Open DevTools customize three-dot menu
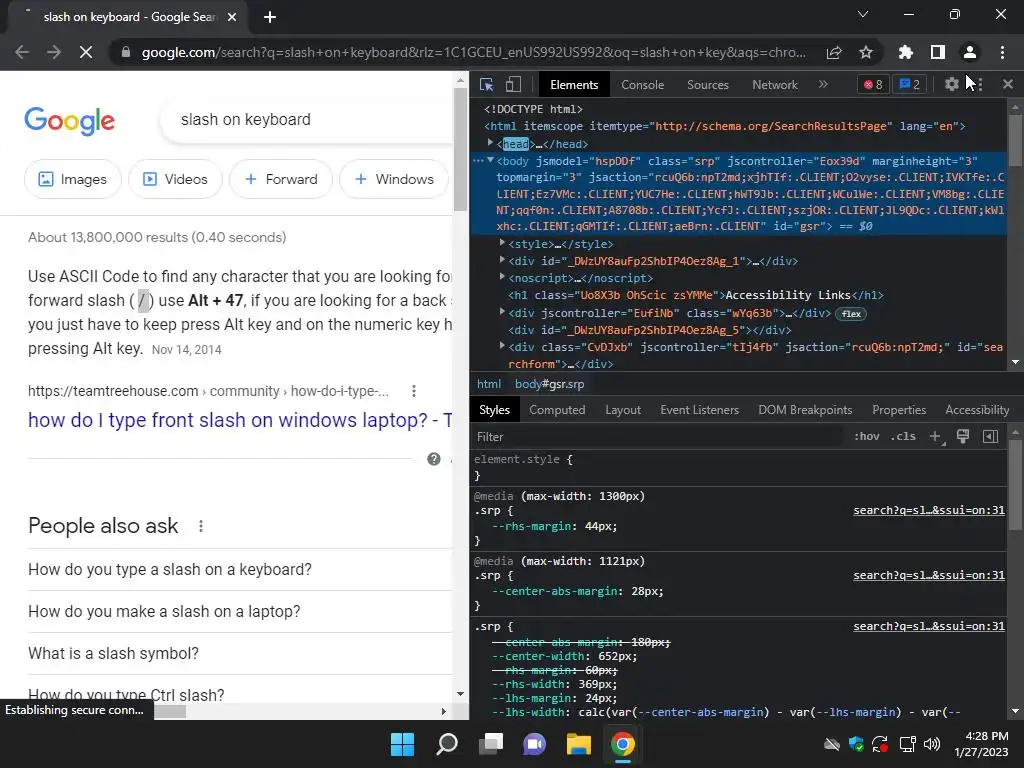This screenshot has height=768, width=1024. 980,84
